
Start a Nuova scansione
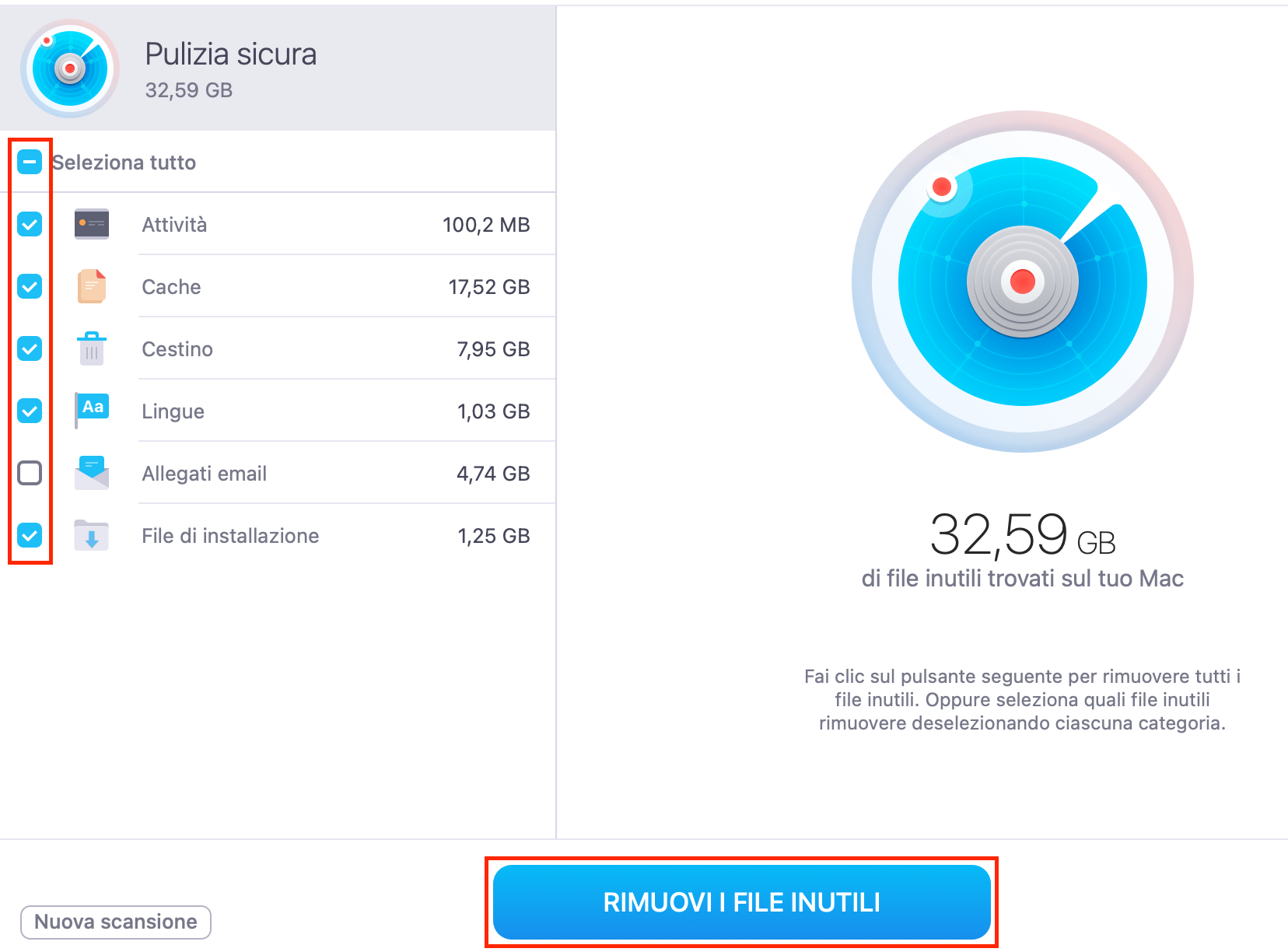115,922
